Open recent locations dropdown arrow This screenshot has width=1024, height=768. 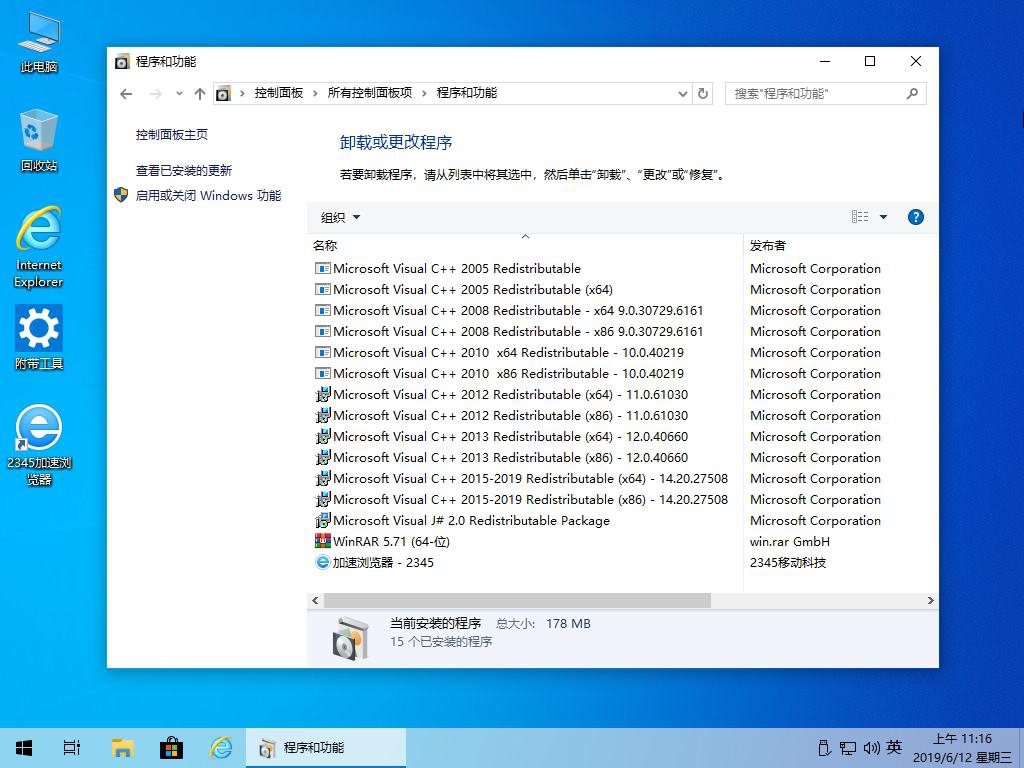pos(179,94)
